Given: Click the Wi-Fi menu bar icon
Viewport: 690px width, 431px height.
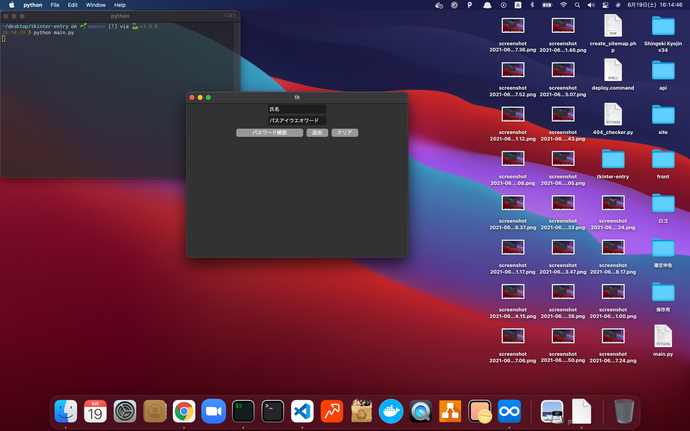Looking at the screenshot, I should click(563, 5).
